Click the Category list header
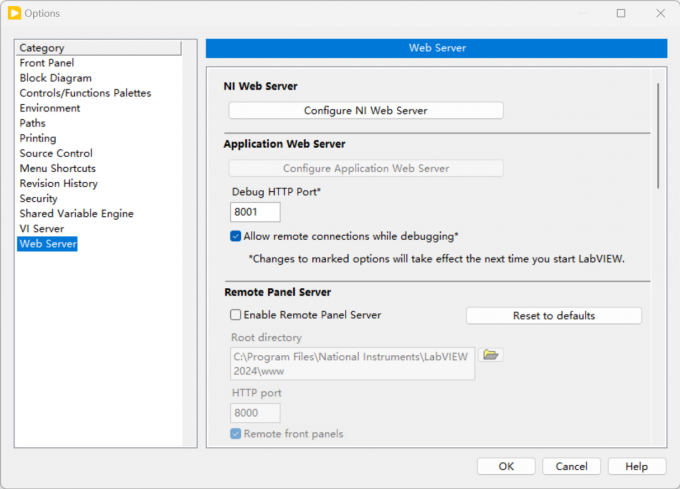 coord(99,48)
